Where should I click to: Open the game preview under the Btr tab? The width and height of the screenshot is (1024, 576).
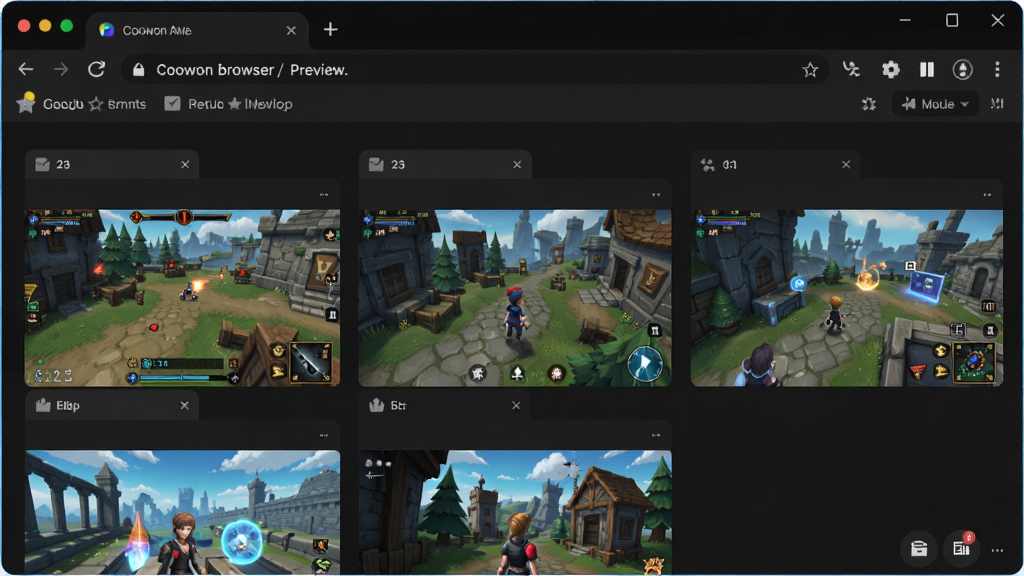pos(515,512)
